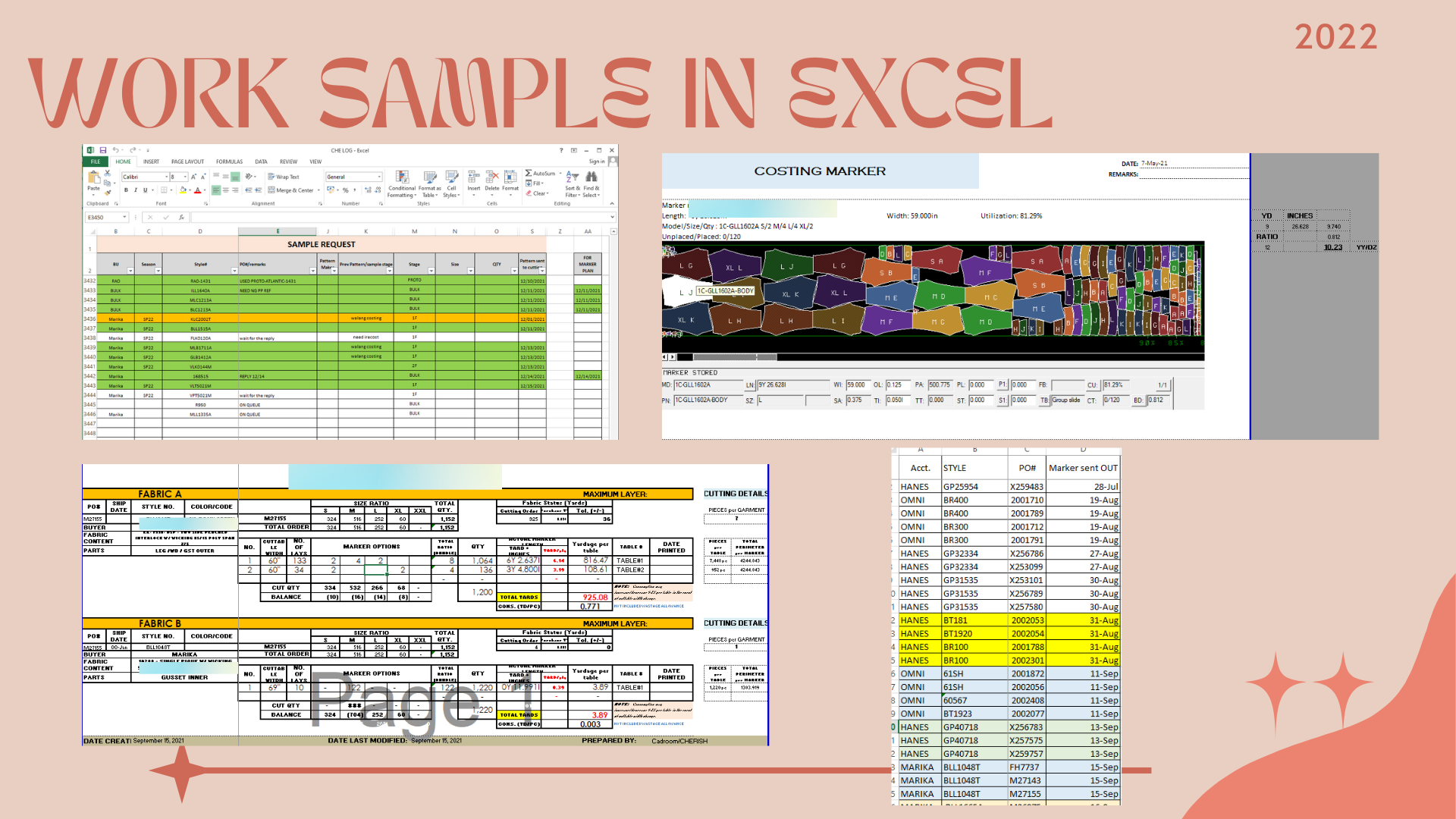
Task: Toggle Bold formatting
Action: pyautogui.click(x=126, y=190)
